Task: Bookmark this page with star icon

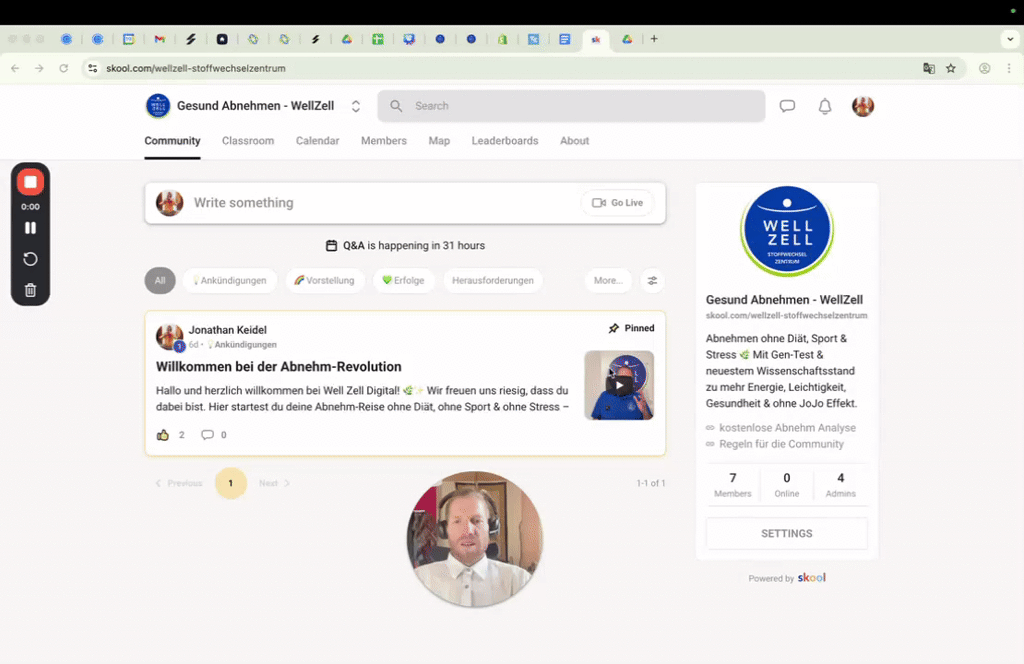Action: pyautogui.click(x=951, y=69)
